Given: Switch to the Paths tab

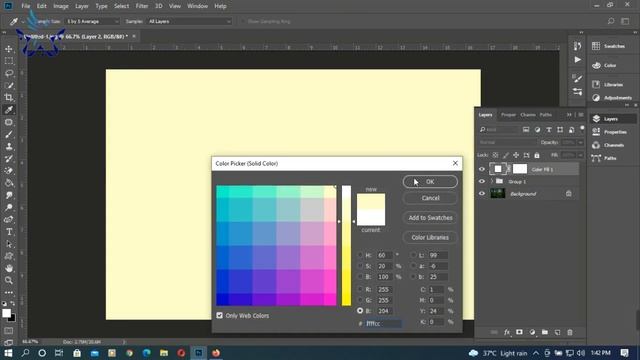Looking at the screenshot, I should pyautogui.click(x=545, y=115).
